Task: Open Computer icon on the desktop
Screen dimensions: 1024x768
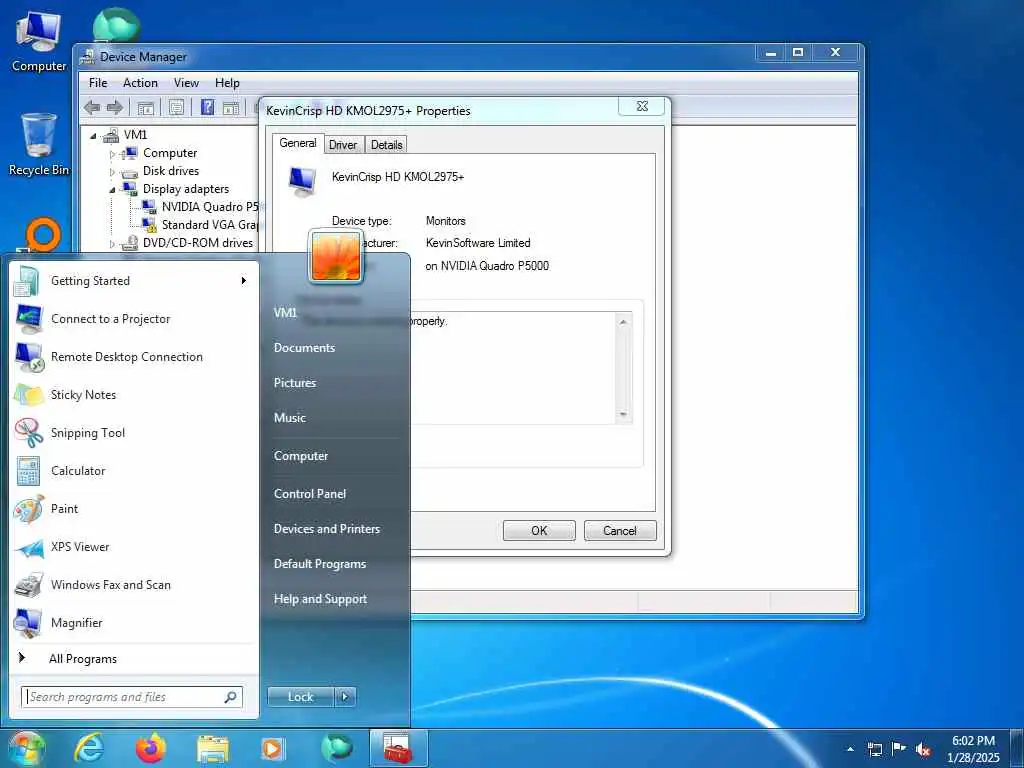Action: 39,41
